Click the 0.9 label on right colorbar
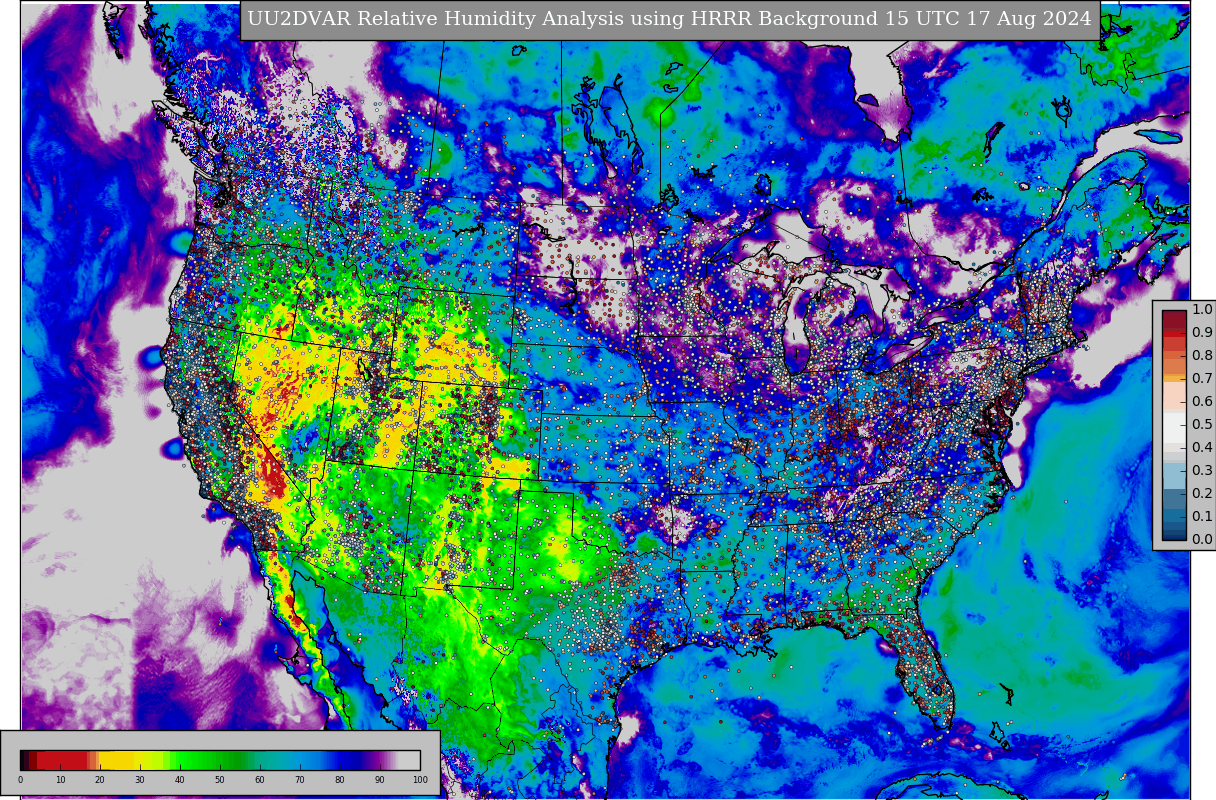 tap(1202, 333)
